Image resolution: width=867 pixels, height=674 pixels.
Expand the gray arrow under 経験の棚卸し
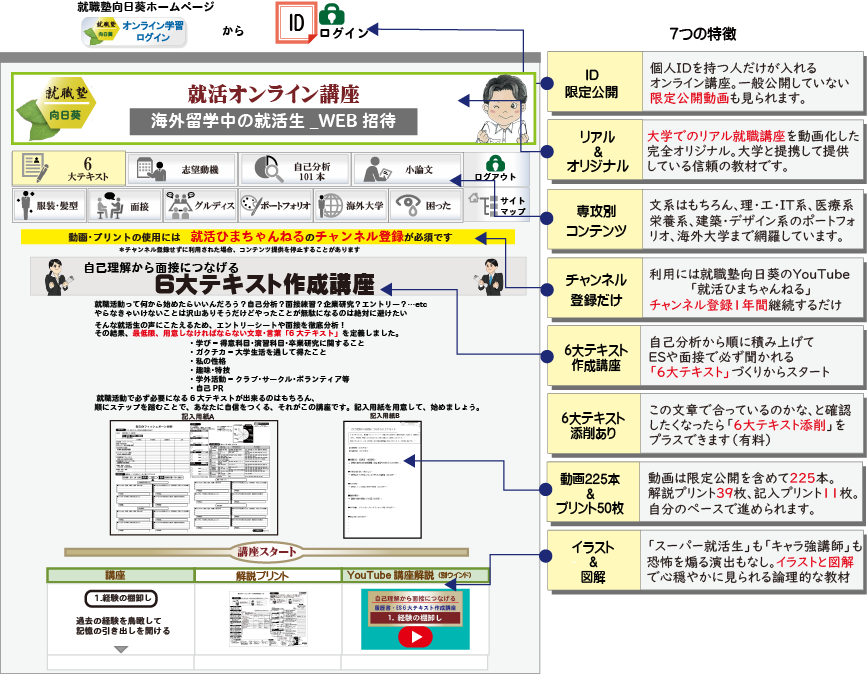click(121, 650)
